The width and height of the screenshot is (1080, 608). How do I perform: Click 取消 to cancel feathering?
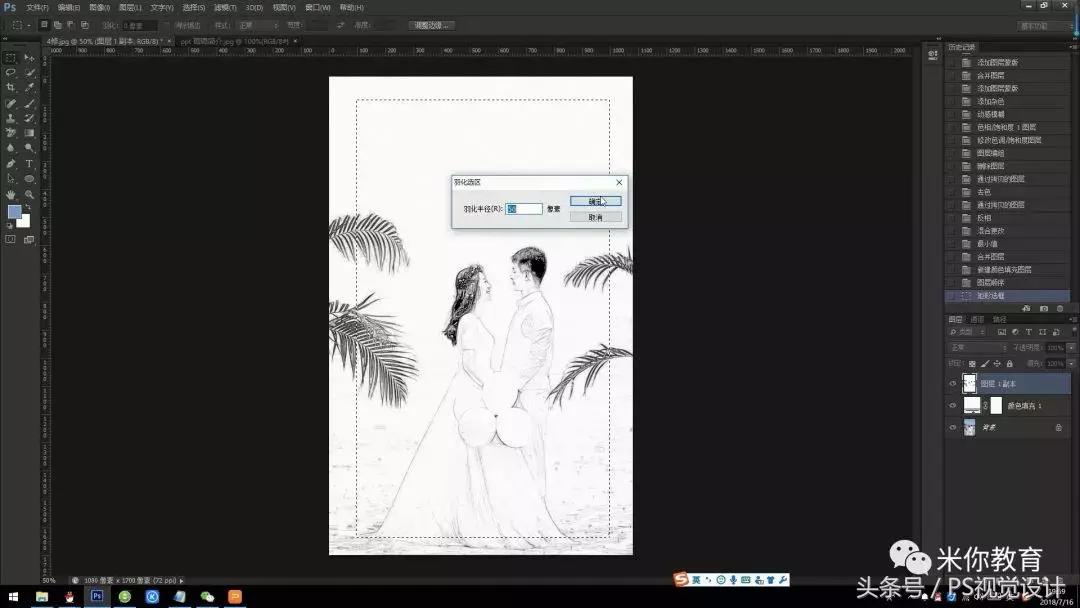point(596,216)
